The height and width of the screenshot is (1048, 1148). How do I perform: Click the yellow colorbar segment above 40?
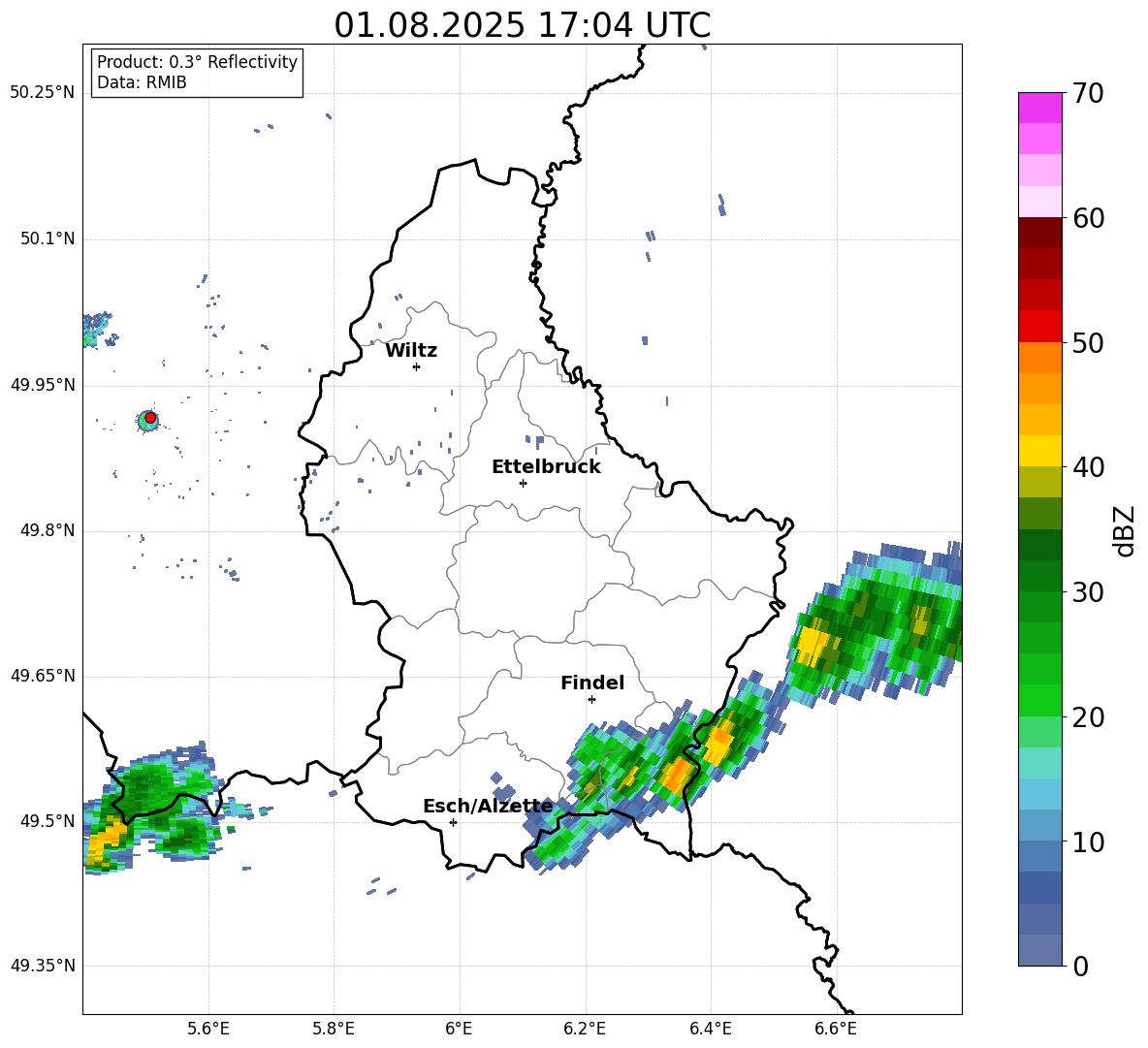tap(1039, 451)
